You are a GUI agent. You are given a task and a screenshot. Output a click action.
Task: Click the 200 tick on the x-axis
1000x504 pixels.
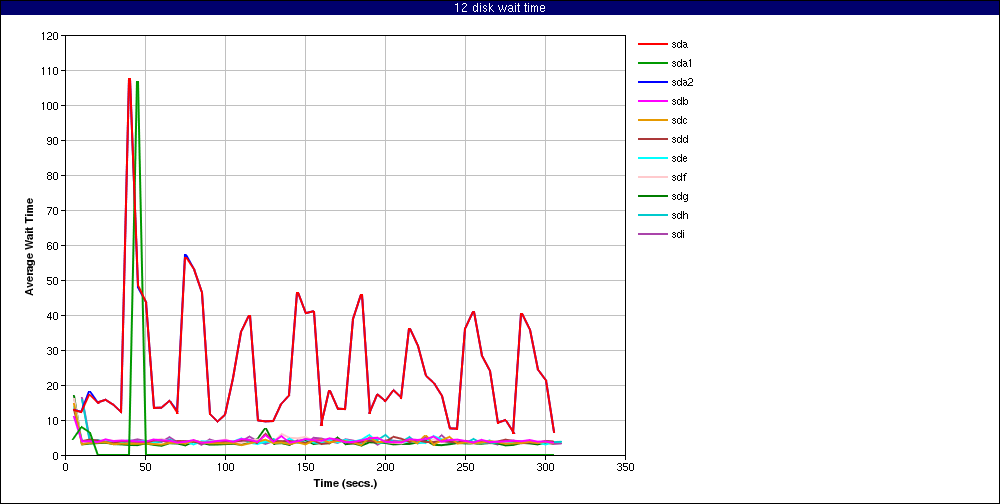[x=385, y=467]
